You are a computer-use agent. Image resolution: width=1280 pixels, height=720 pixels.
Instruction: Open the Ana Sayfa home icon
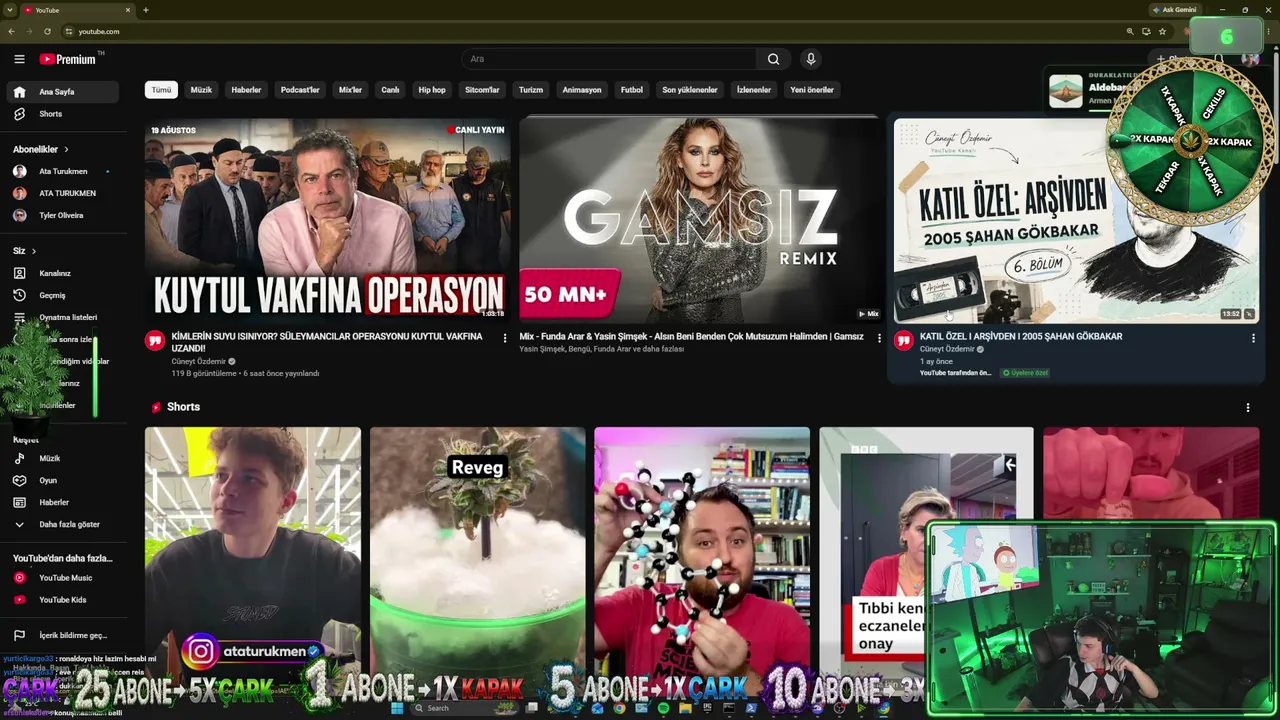(x=19, y=92)
